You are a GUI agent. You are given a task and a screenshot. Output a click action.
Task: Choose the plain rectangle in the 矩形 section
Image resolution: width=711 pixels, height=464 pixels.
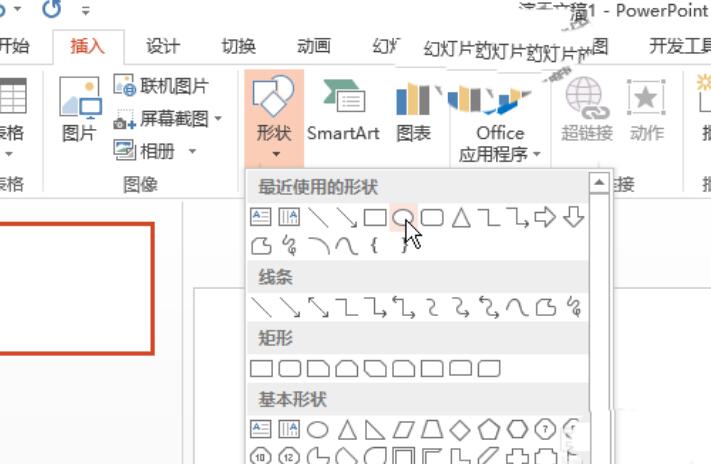261,369
